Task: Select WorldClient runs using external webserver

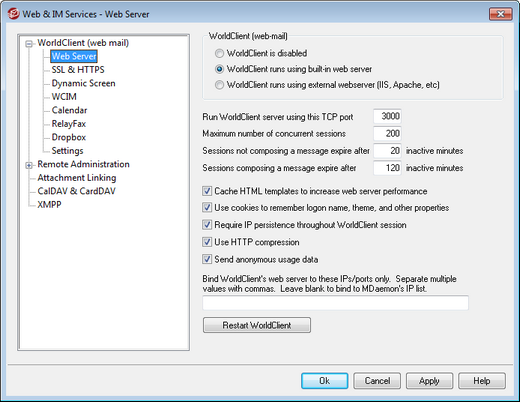Action: 219,85
